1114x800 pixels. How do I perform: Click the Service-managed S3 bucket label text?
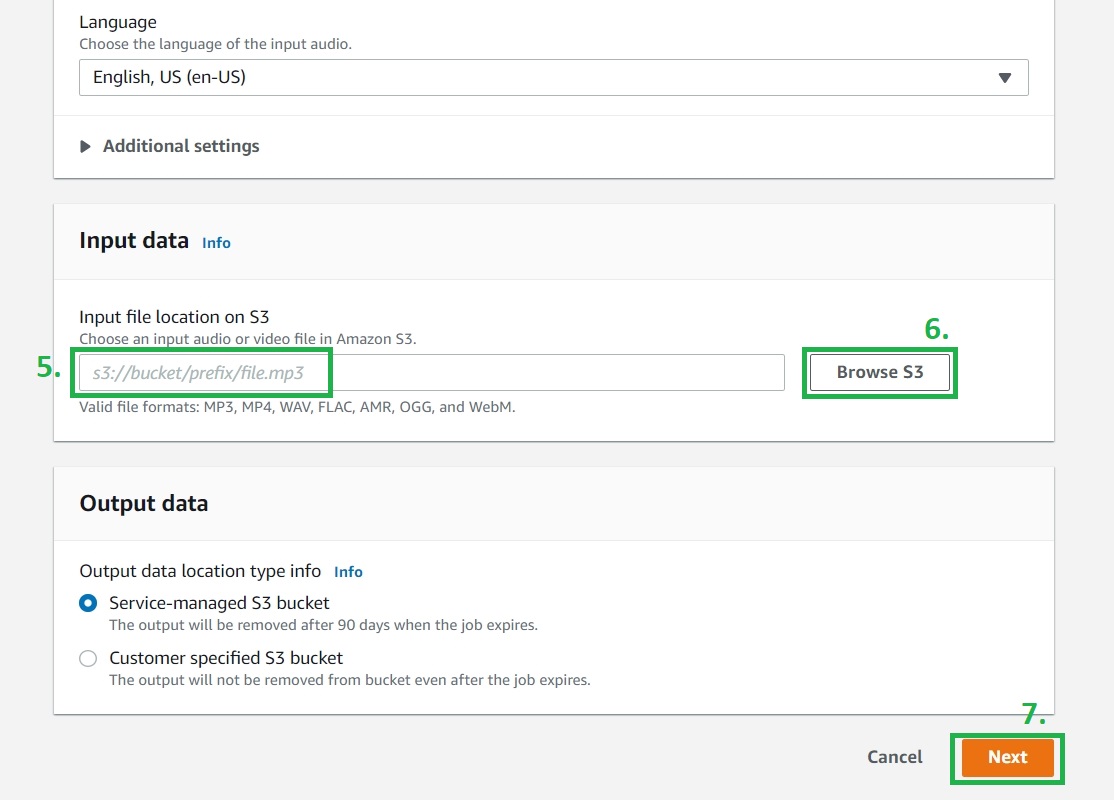pos(219,603)
